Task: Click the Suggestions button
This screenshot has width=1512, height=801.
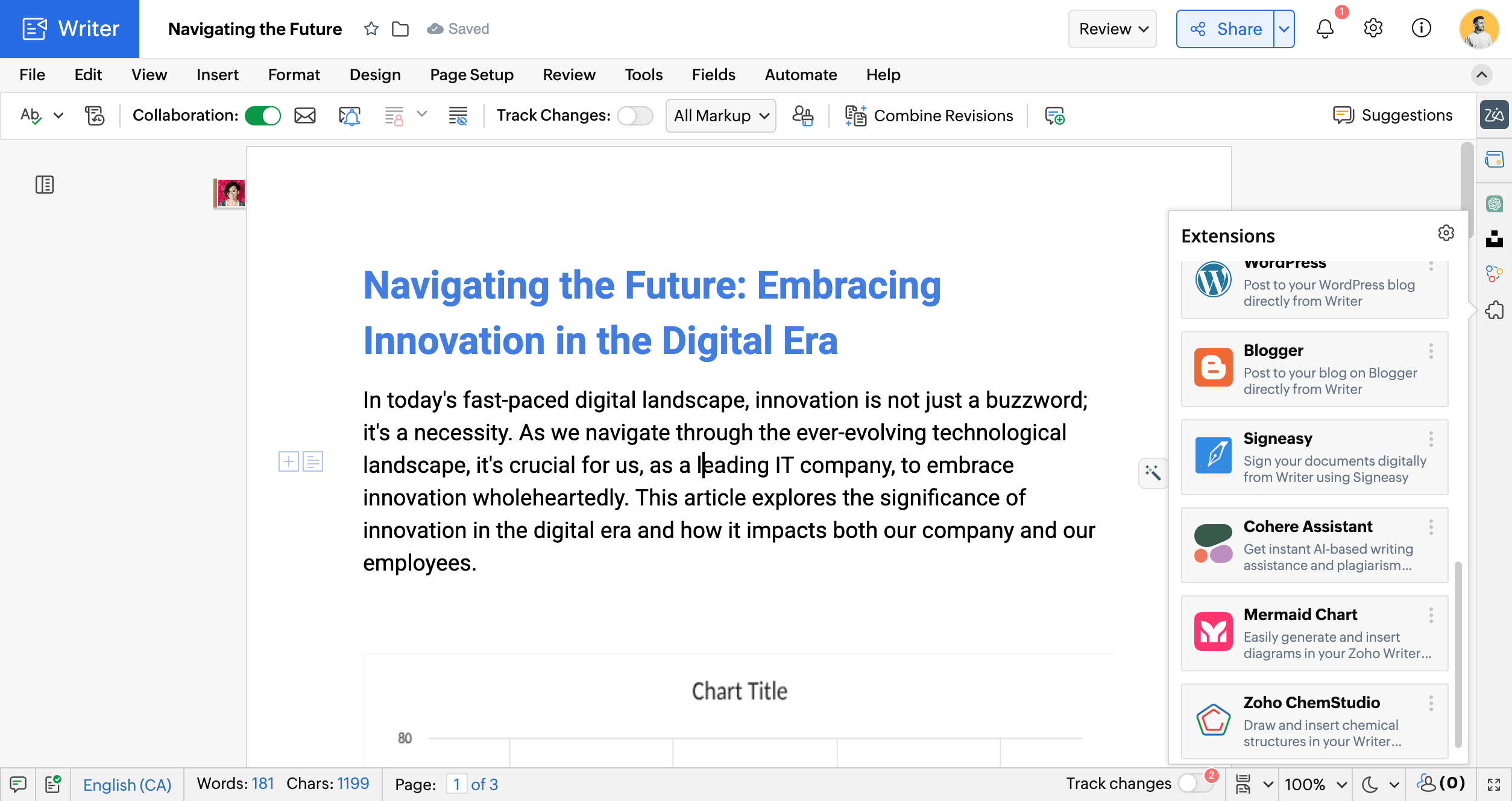Action: [1393, 115]
